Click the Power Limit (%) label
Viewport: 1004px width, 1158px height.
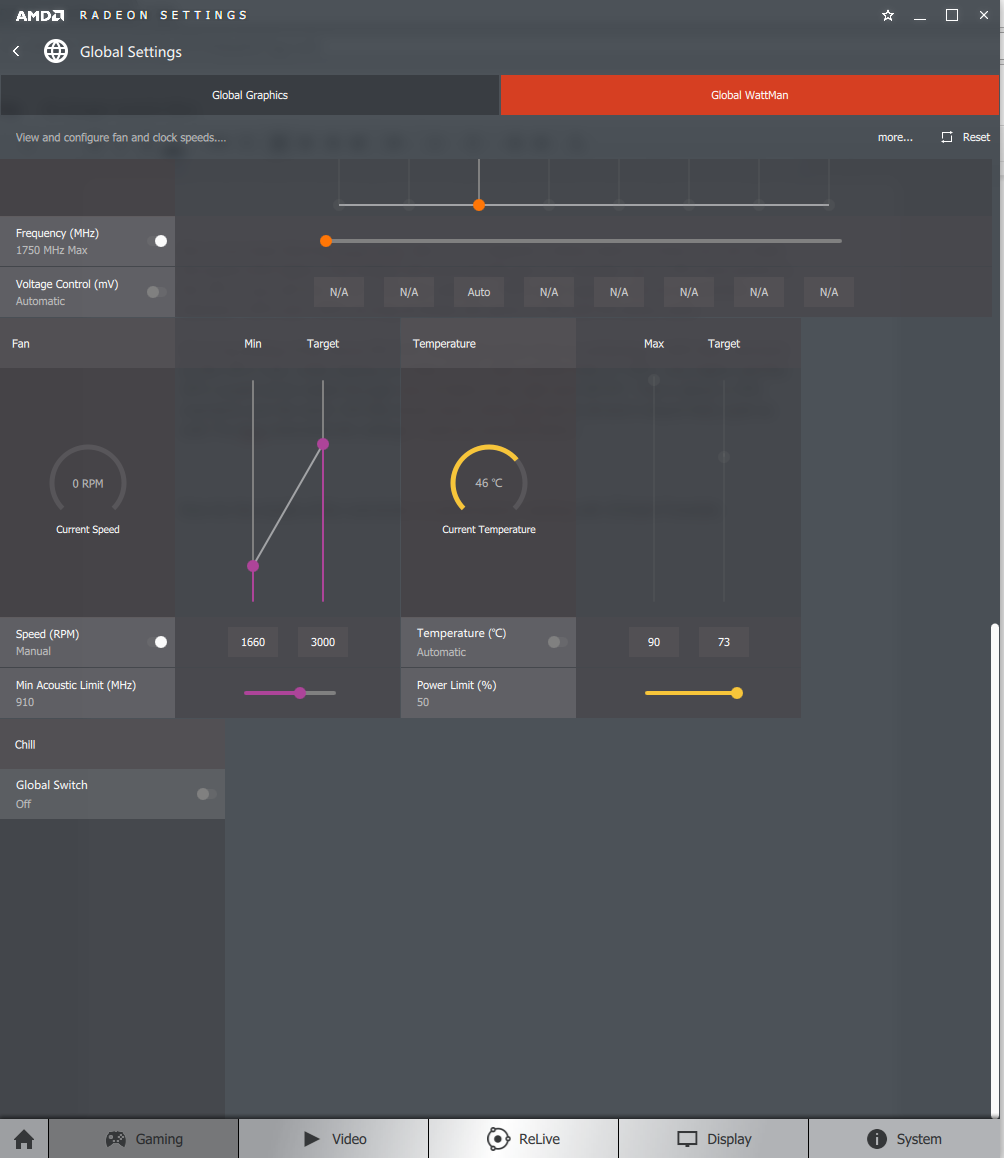[x=457, y=685]
